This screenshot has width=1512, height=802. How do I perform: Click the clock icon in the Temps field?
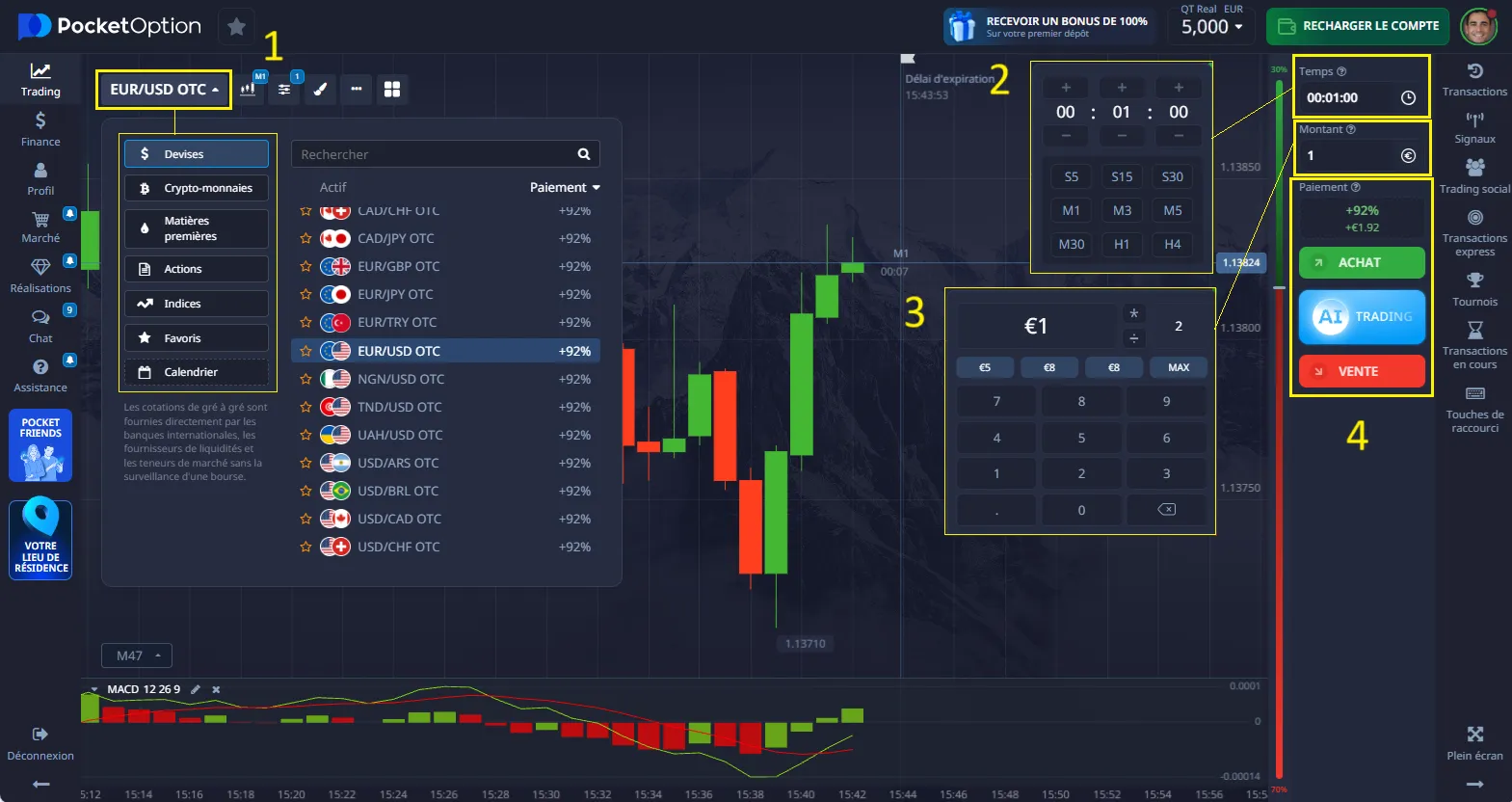coord(1408,97)
